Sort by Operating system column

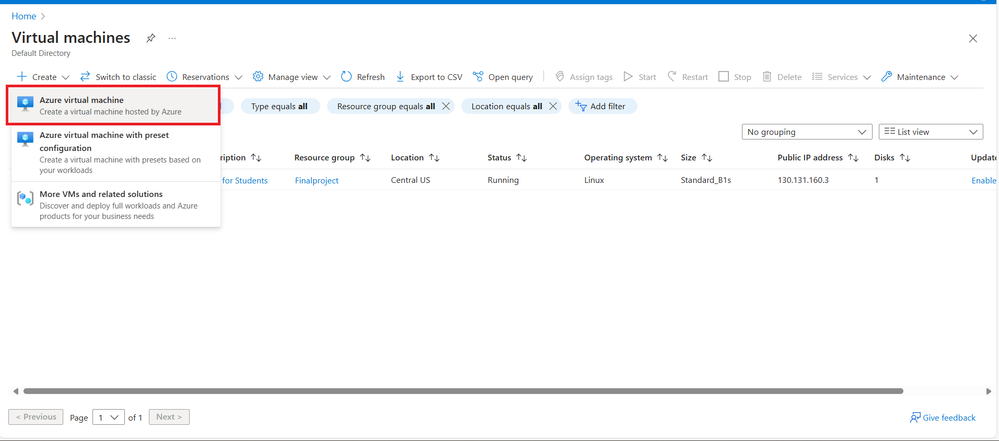(x=625, y=157)
